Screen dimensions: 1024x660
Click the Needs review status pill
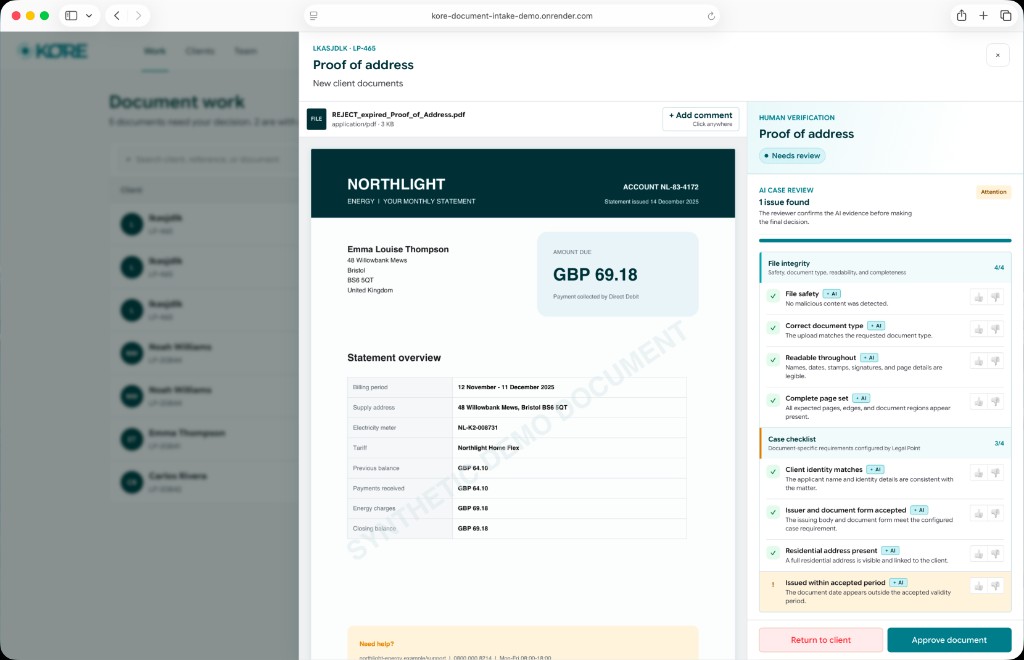coord(792,155)
